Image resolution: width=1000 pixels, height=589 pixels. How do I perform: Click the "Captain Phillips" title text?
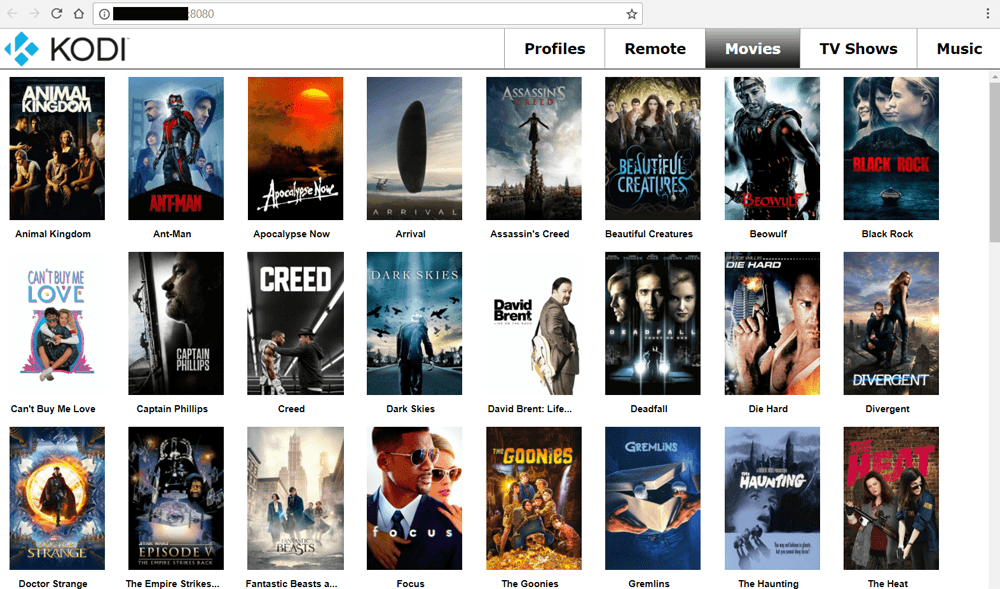[172, 409]
